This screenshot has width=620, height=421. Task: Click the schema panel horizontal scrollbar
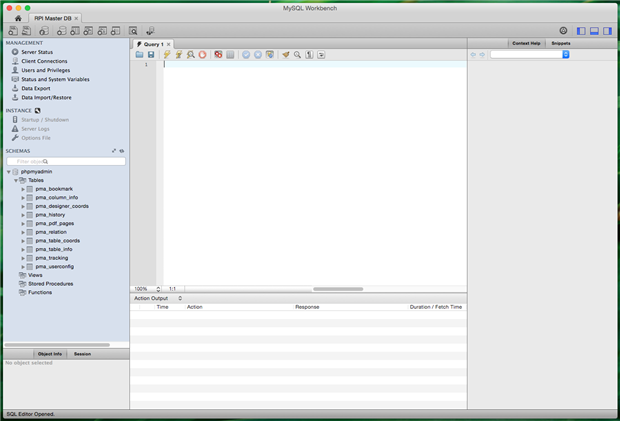(57, 345)
